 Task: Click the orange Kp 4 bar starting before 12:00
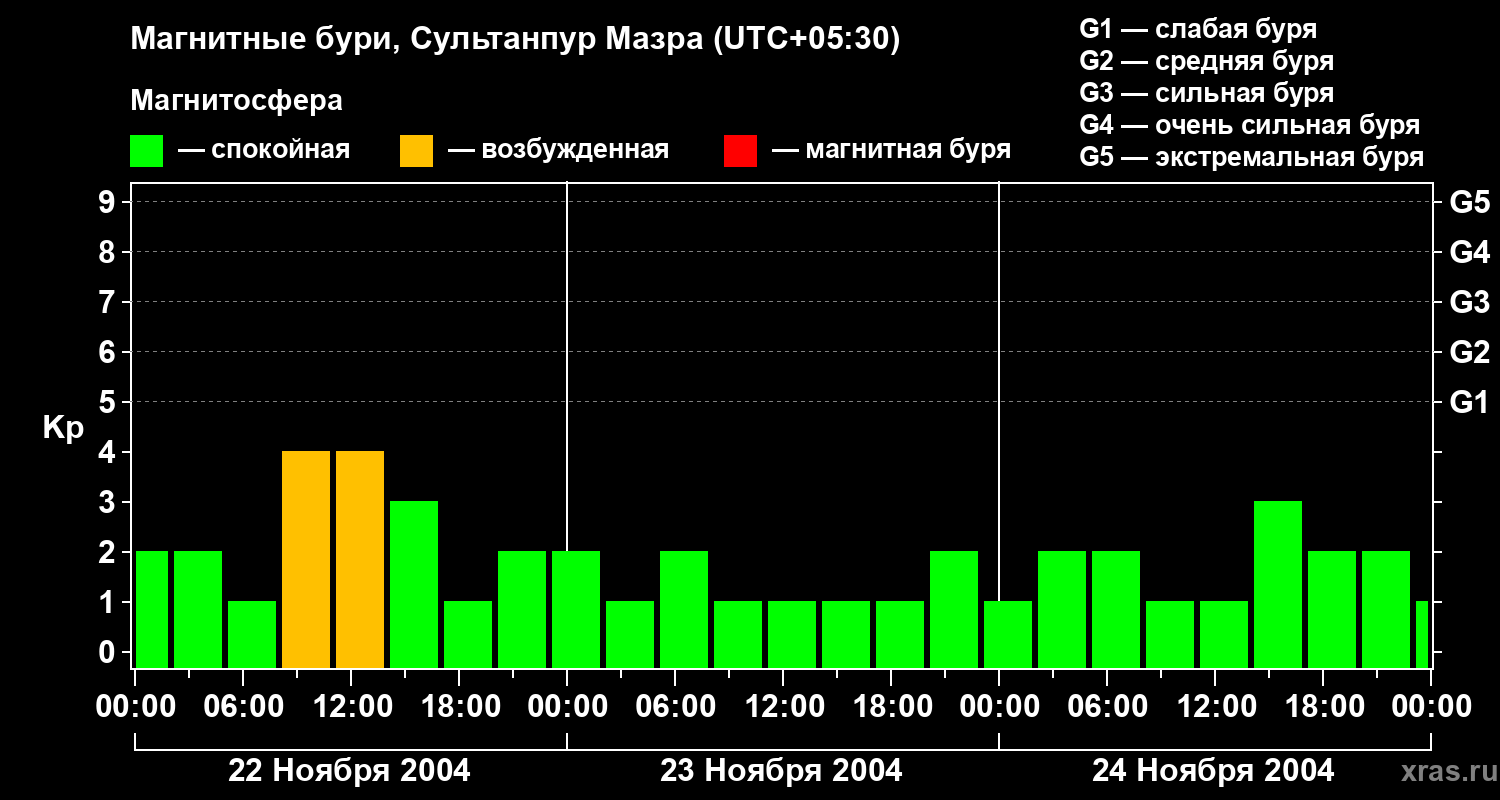point(360,559)
